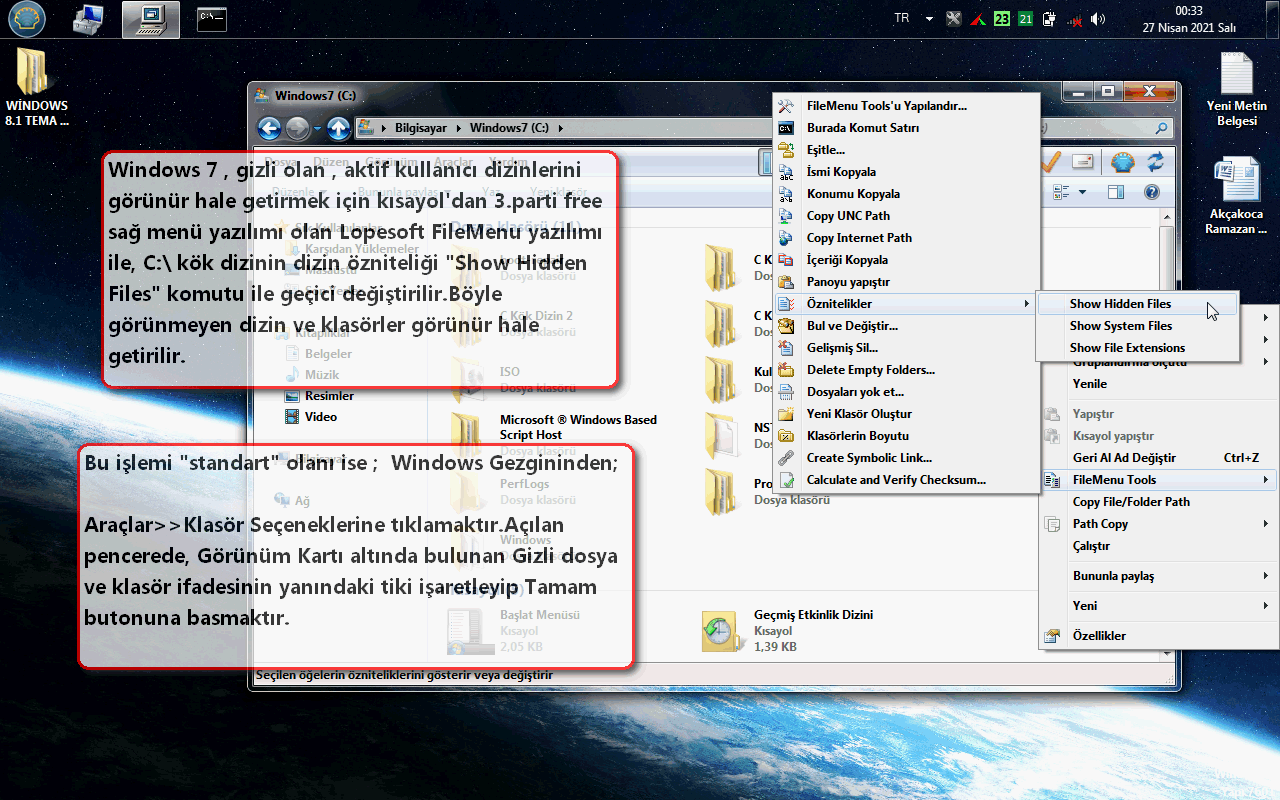Toggle Show Hidden Files
Viewport: 1280px width, 800px height.
pyautogui.click(x=1137, y=304)
